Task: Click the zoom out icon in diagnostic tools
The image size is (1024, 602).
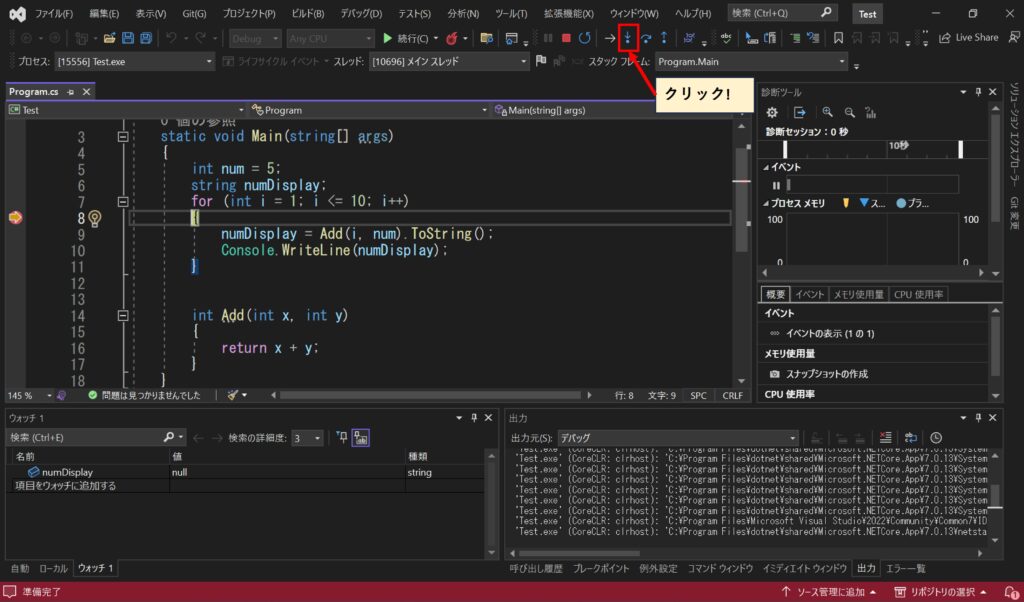Action: pyautogui.click(x=850, y=112)
